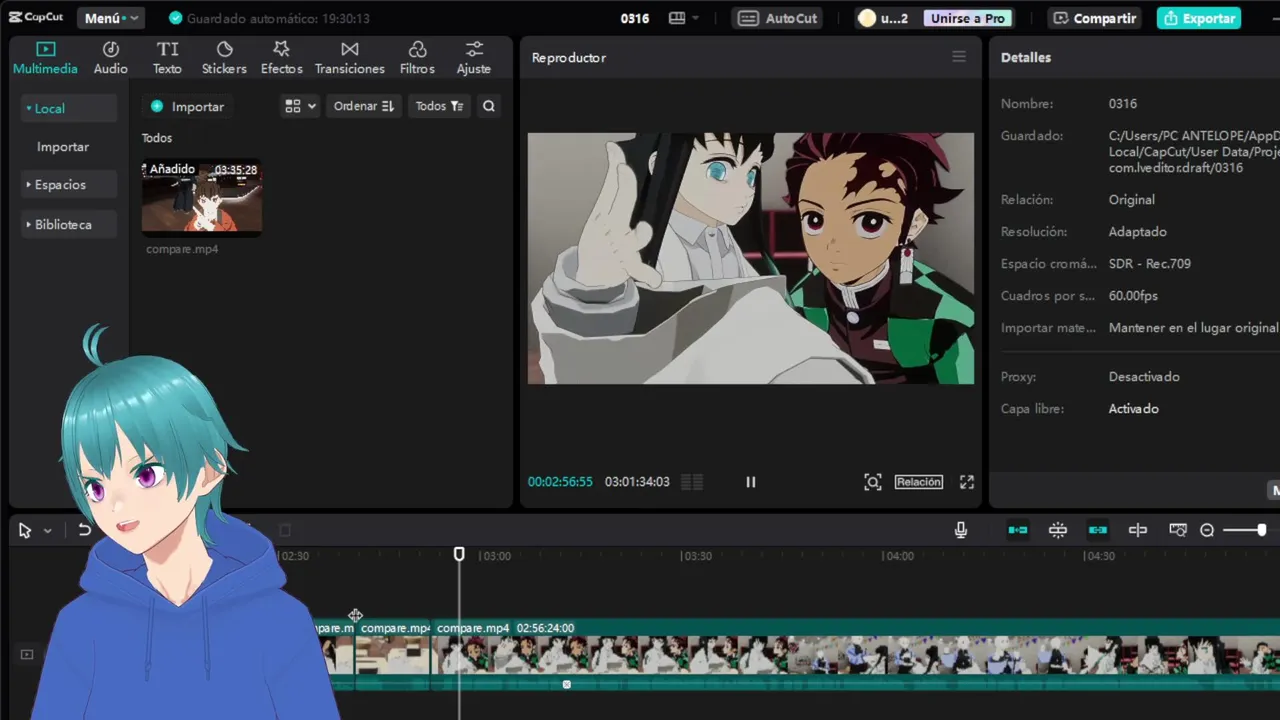This screenshot has width=1280, height=720.
Task: Click the Compartir button
Action: click(x=1094, y=18)
